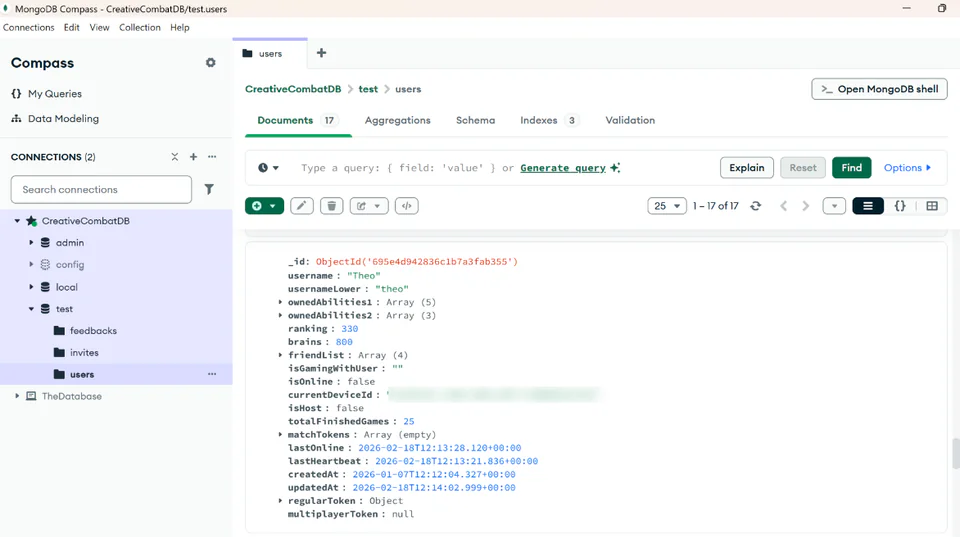Click CreativeCombatDB breadcrumb link
This screenshot has height=537, width=960.
coord(293,89)
